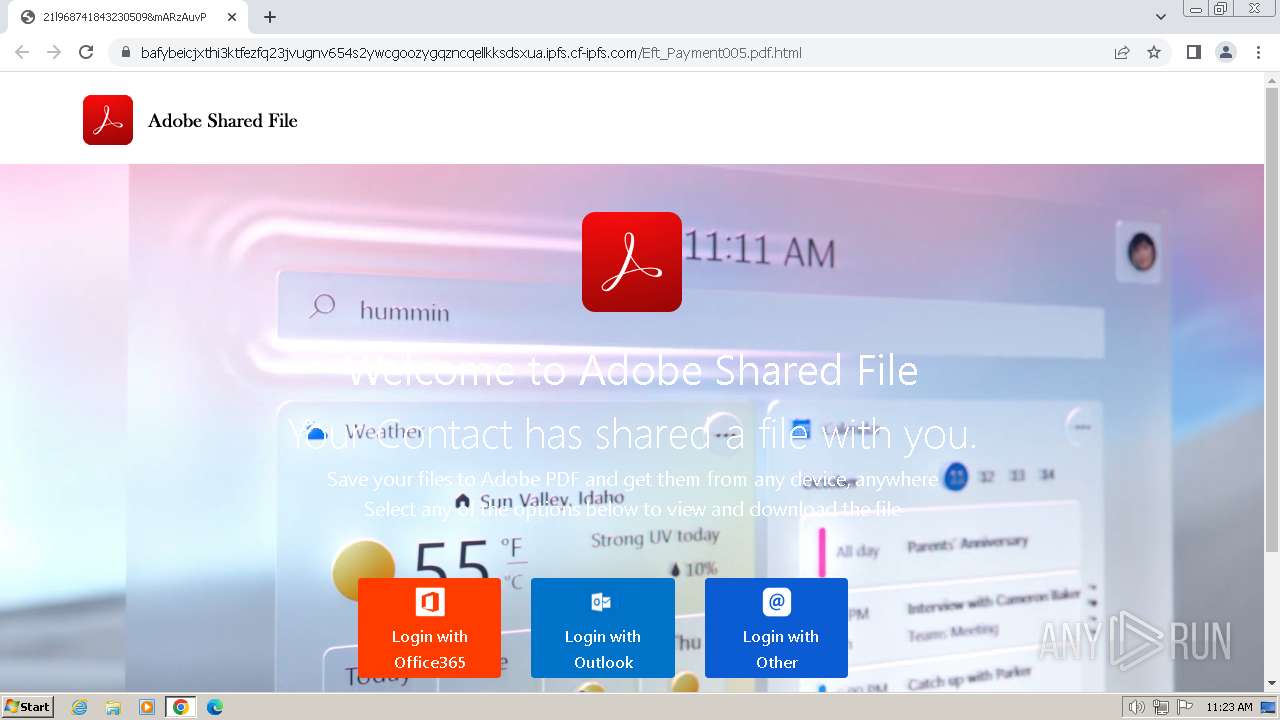
Task: Open Chrome three-dot menu
Action: pos(1258,53)
